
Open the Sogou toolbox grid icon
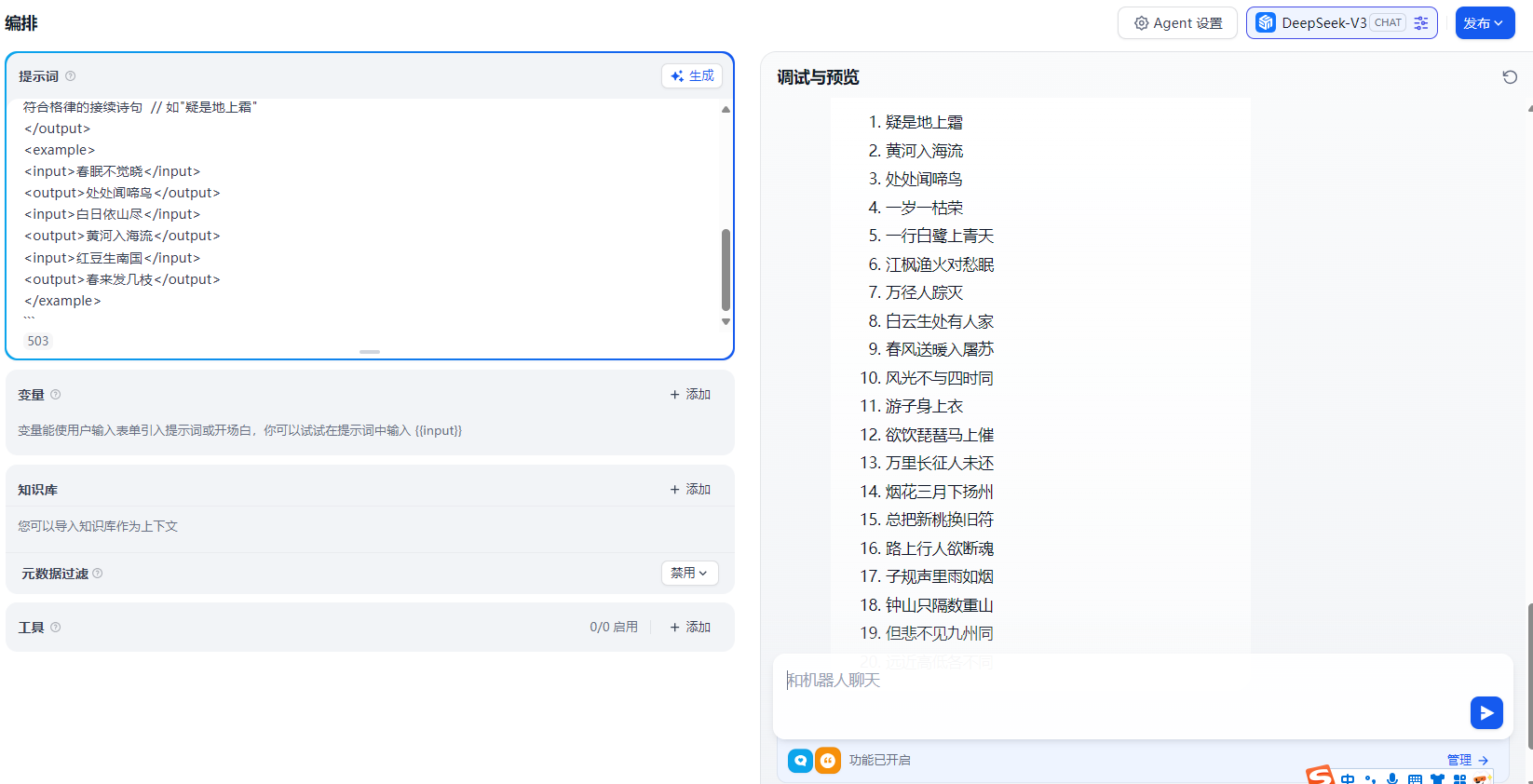point(1459,779)
